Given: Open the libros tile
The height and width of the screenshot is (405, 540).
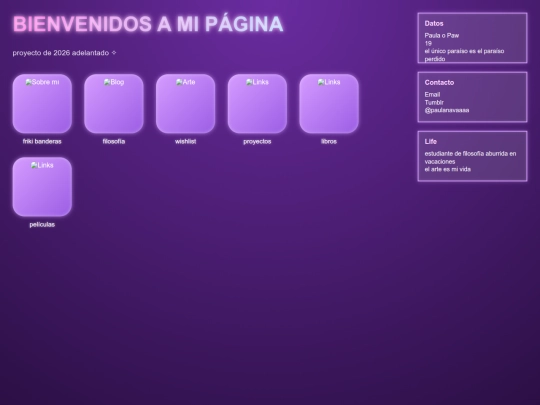Looking at the screenshot, I should tap(329, 104).
